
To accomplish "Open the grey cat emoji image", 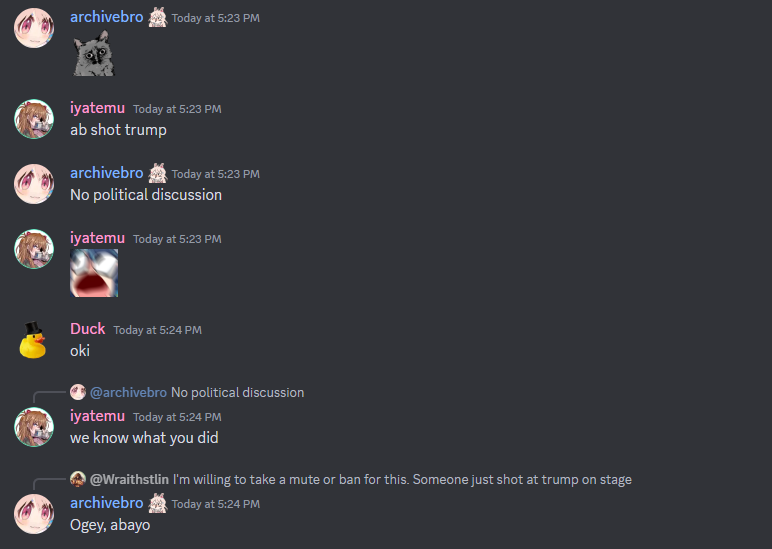I will tap(94, 53).
